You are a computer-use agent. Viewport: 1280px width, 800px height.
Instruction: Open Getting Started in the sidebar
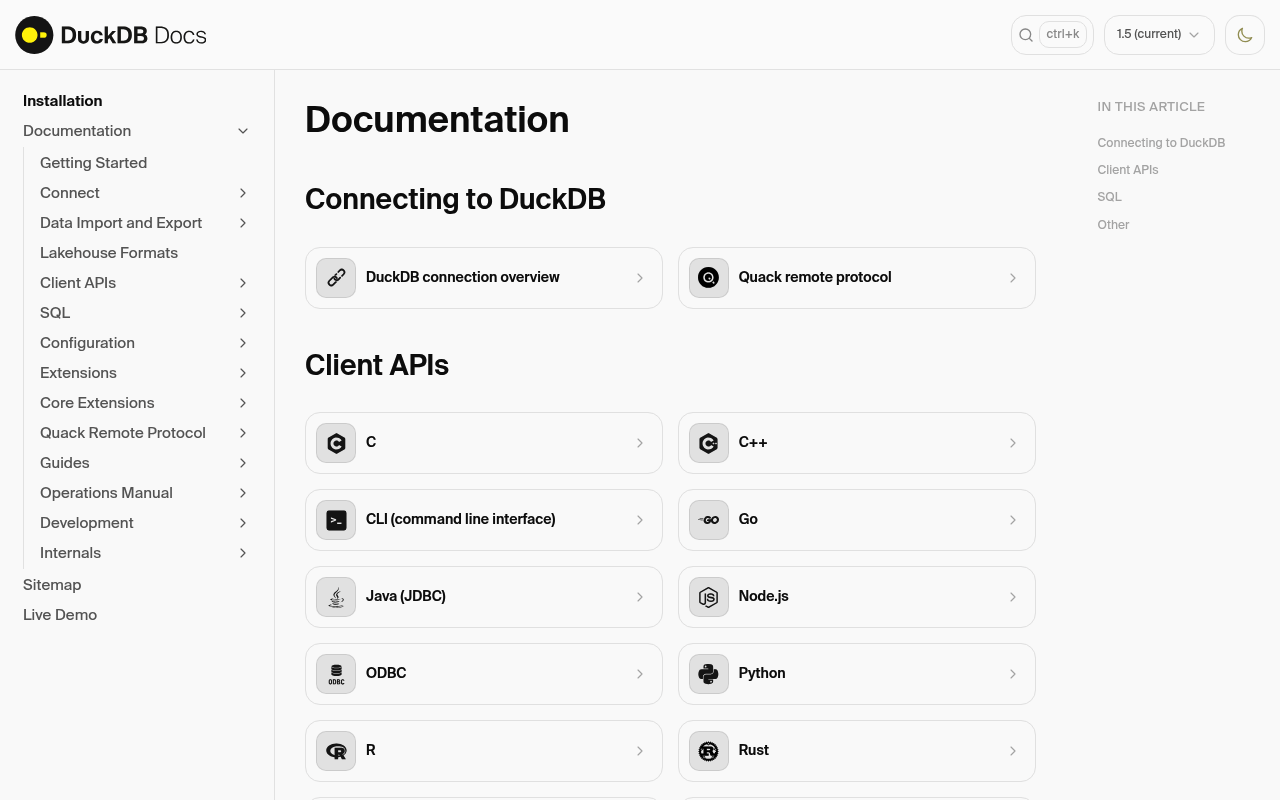(x=93, y=163)
